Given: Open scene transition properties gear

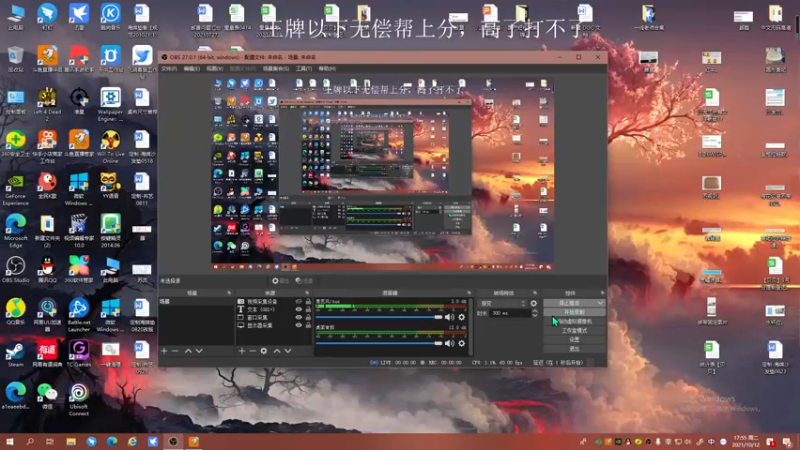Looking at the screenshot, I should (x=534, y=303).
